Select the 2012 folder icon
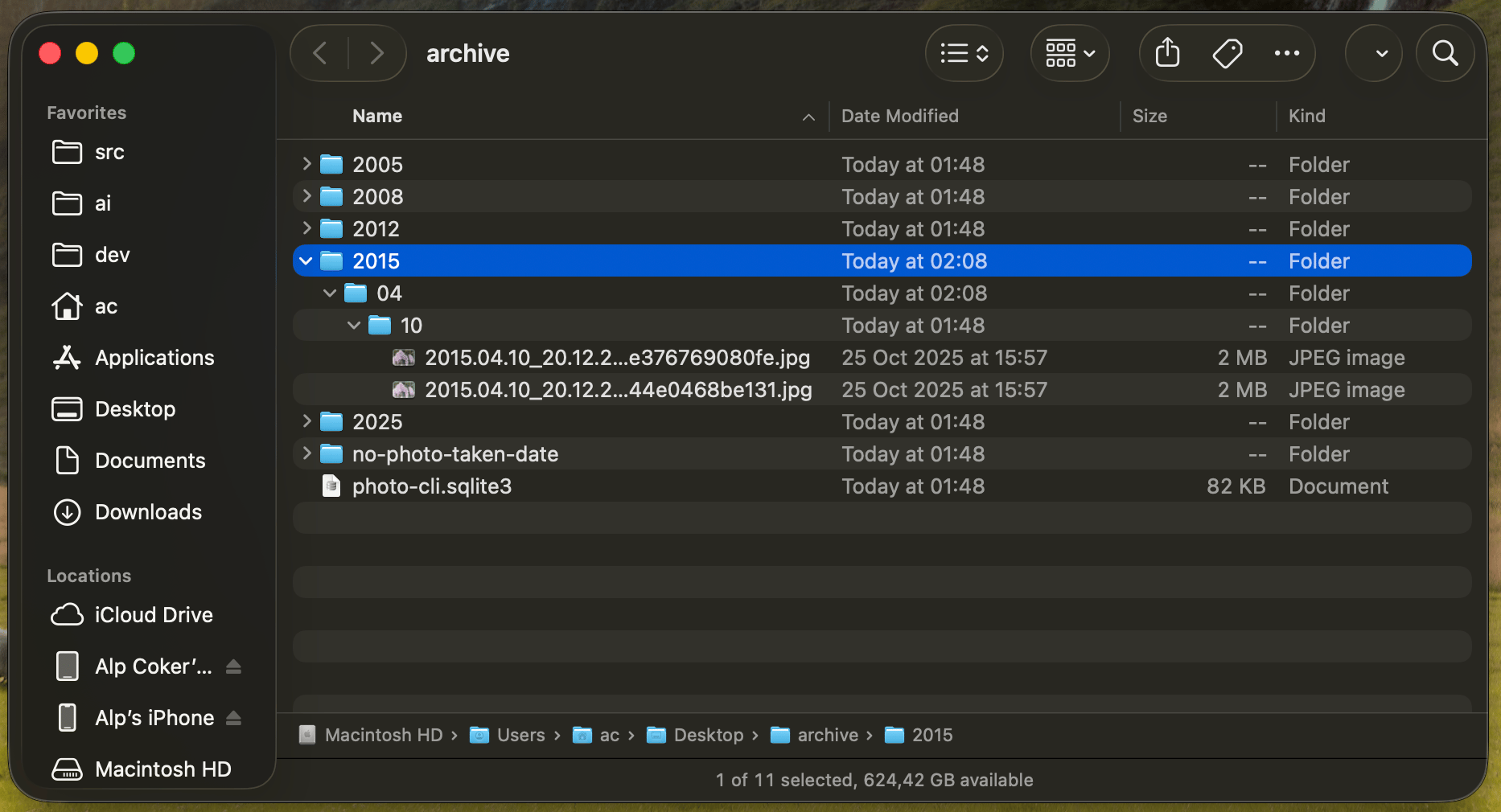The width and height of the screenshot is (1501, 812). tap(331, 228)
